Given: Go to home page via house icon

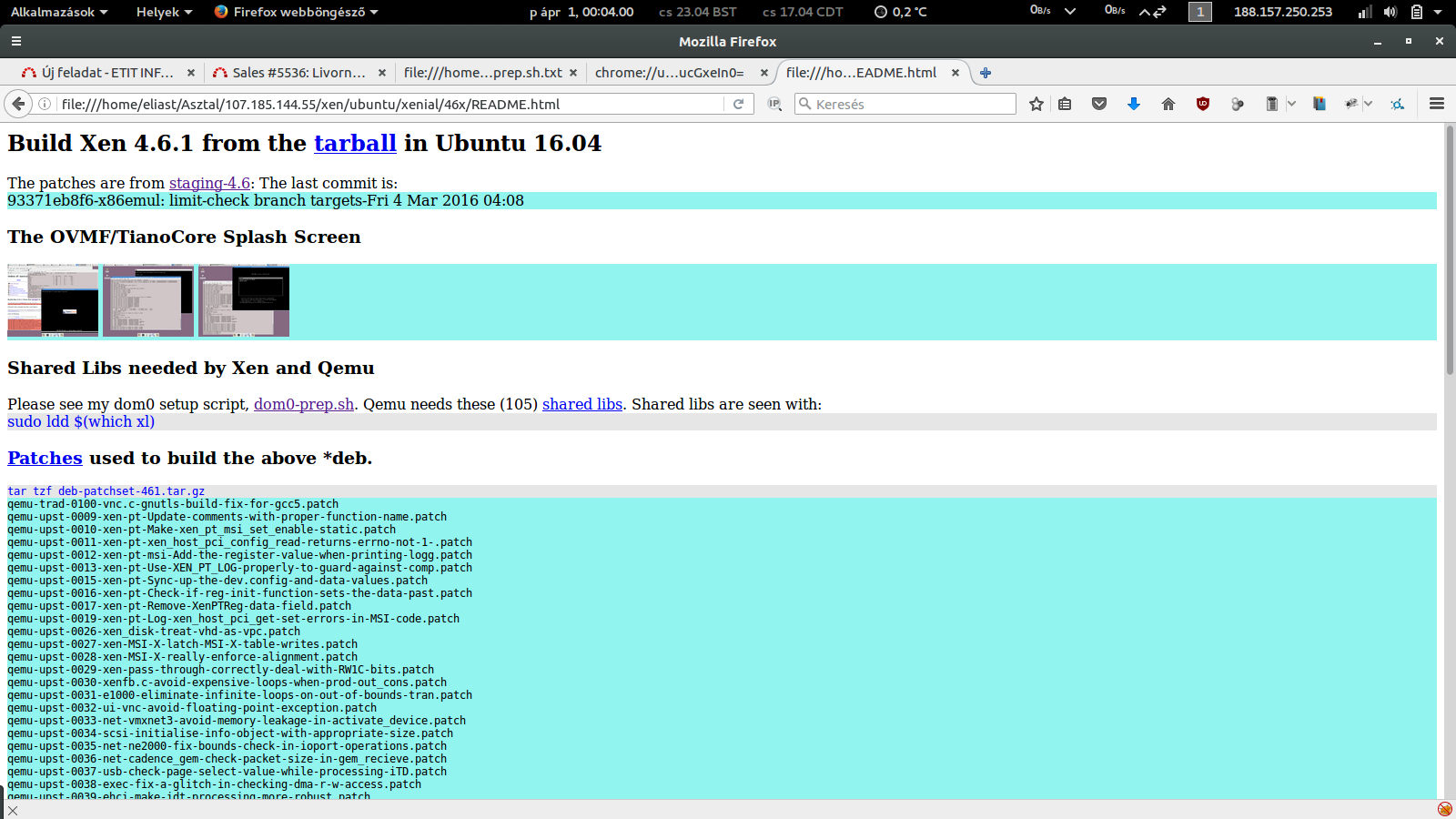Looking at the screenshot, I should click(x=1168, y=104).
